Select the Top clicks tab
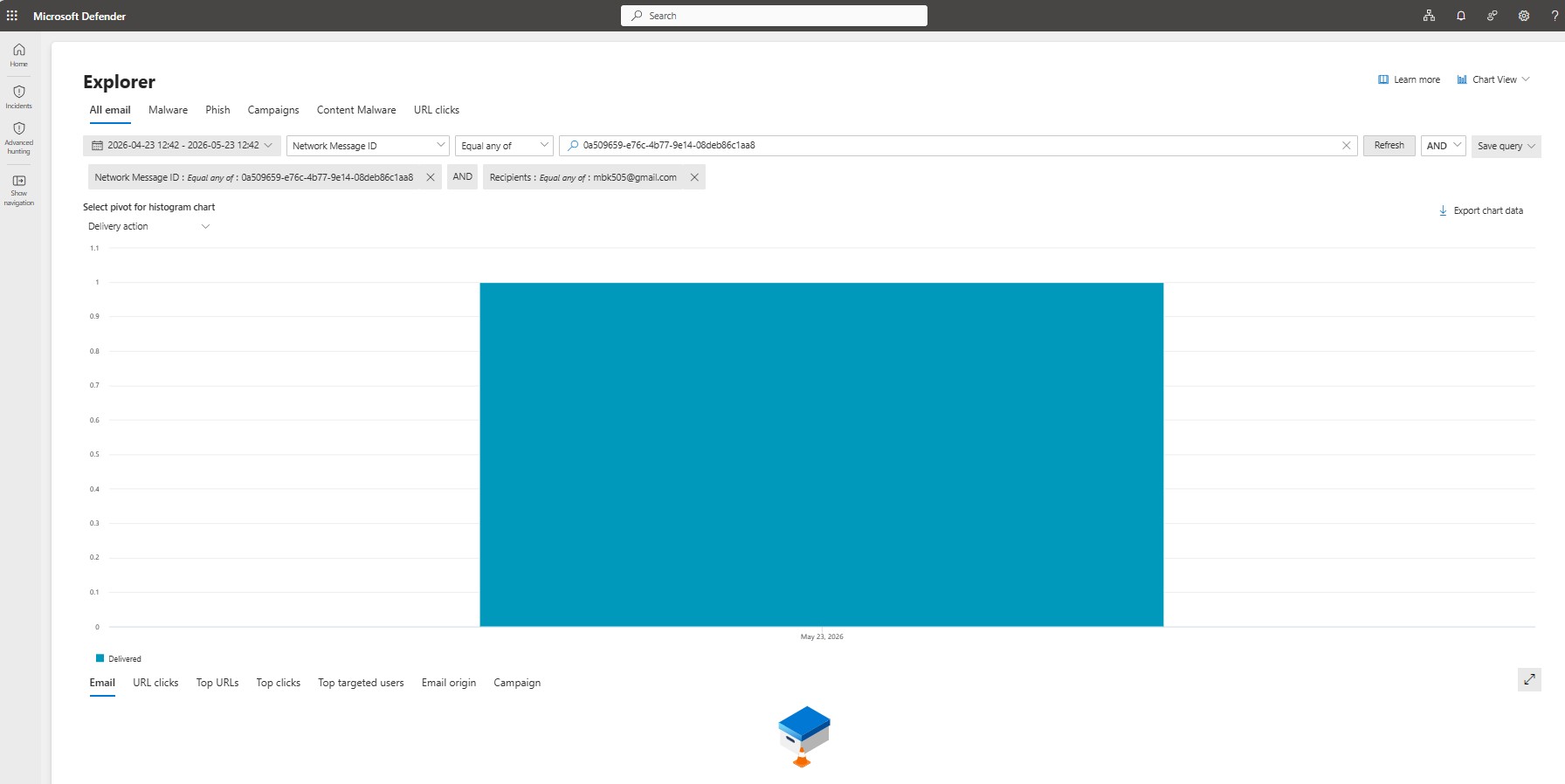 [x=279, y=683]
